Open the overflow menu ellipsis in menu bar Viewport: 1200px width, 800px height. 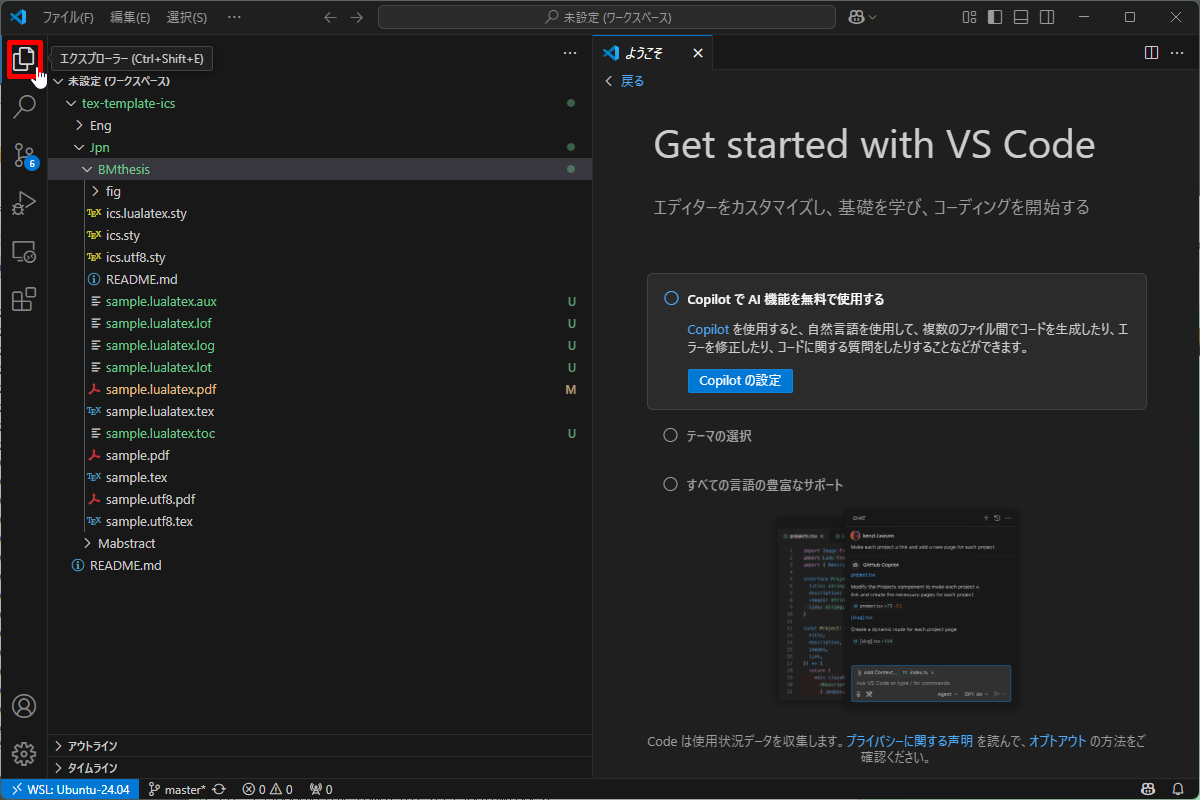pos(234,17)
